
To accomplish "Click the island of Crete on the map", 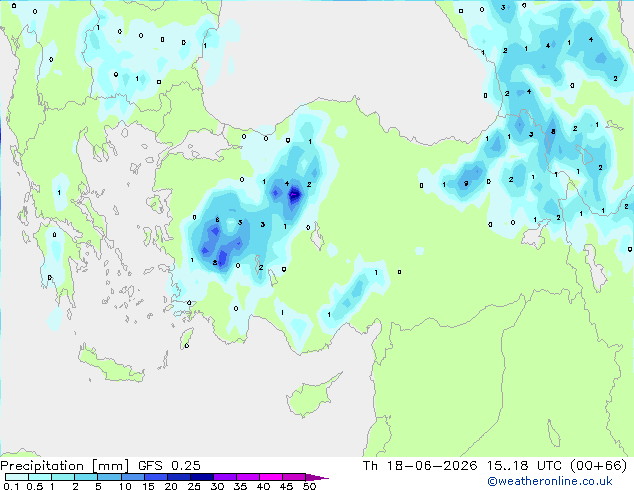I will point(110,367).
